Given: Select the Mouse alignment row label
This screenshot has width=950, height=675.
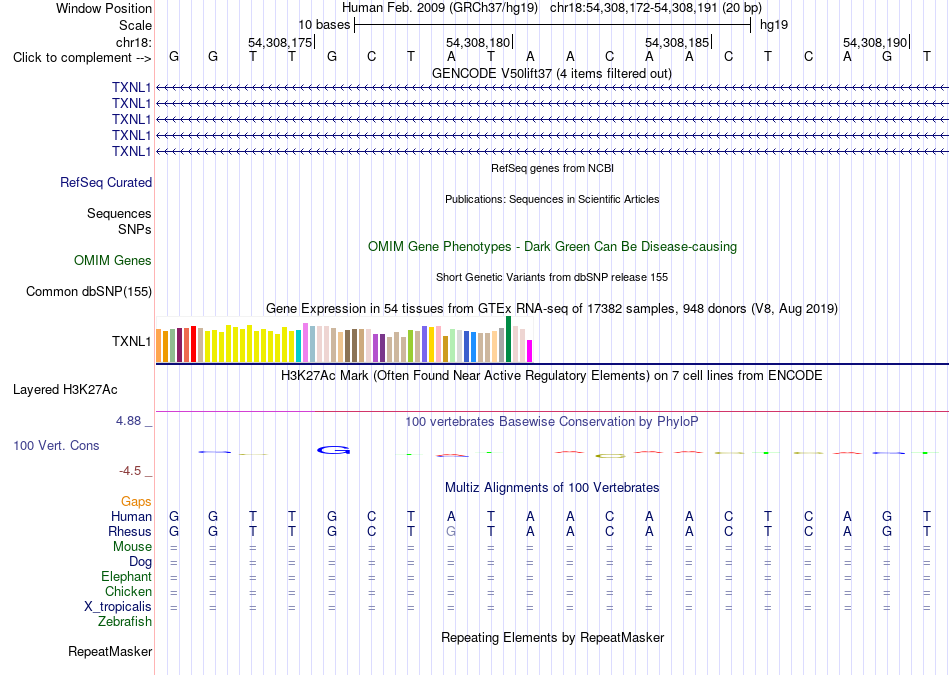Looking at the screenshot, I should pyautogui.click(x=132, y=547).
